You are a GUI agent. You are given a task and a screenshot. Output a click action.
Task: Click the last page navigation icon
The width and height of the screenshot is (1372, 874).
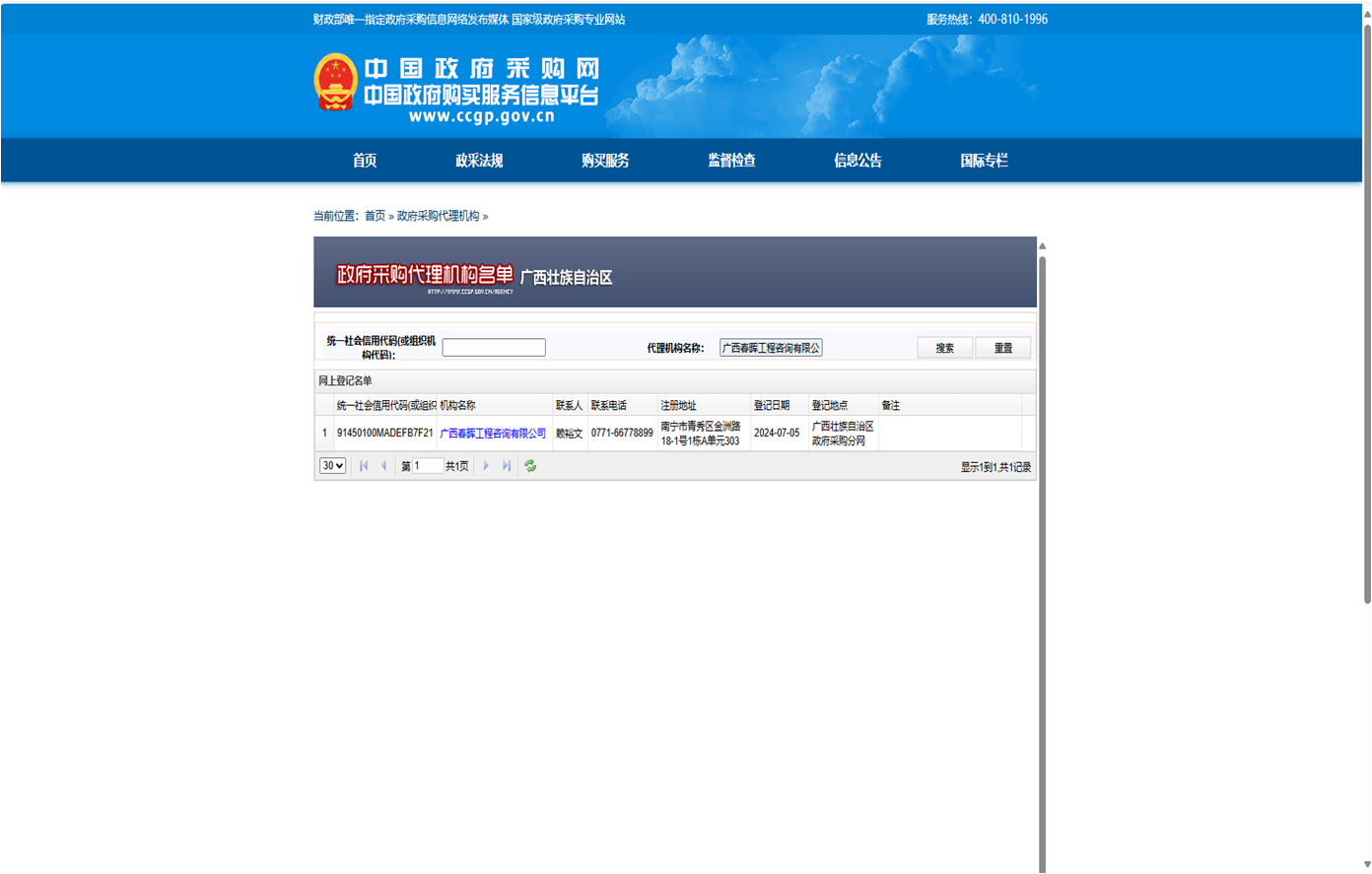click(x=507, y=466)
